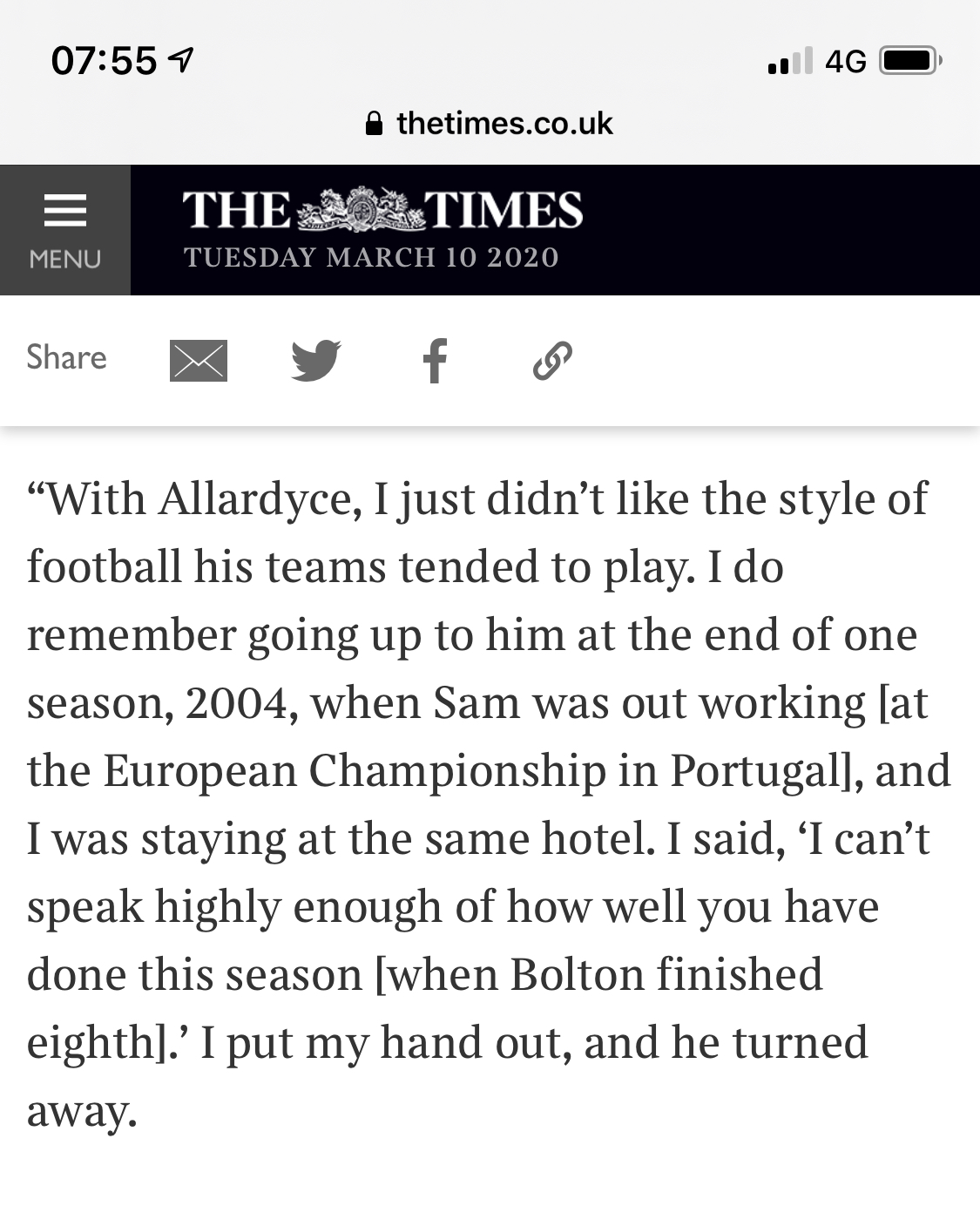Select the Tuesday March 10 2020 date

[x=371, y=257]
